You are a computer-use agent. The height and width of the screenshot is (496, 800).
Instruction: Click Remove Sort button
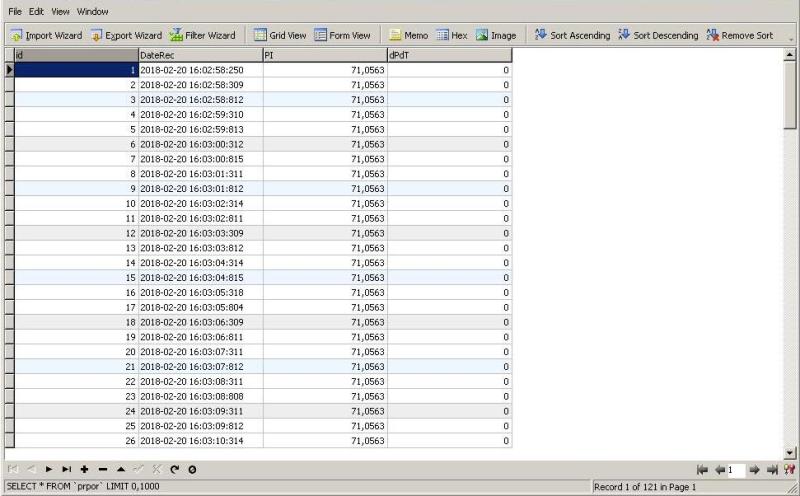[x=740, y=35]
